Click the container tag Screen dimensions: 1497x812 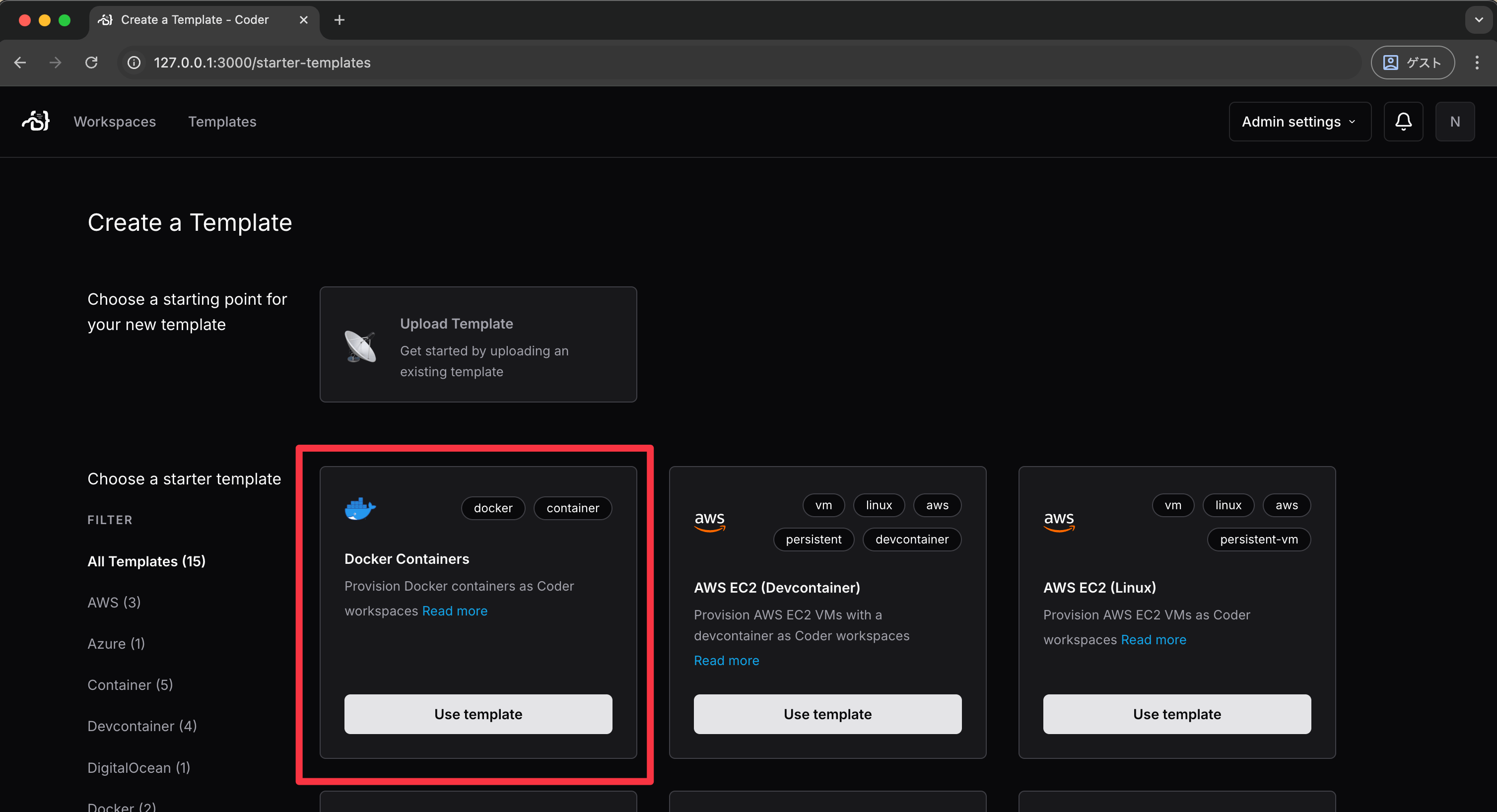tap(572, 508)
